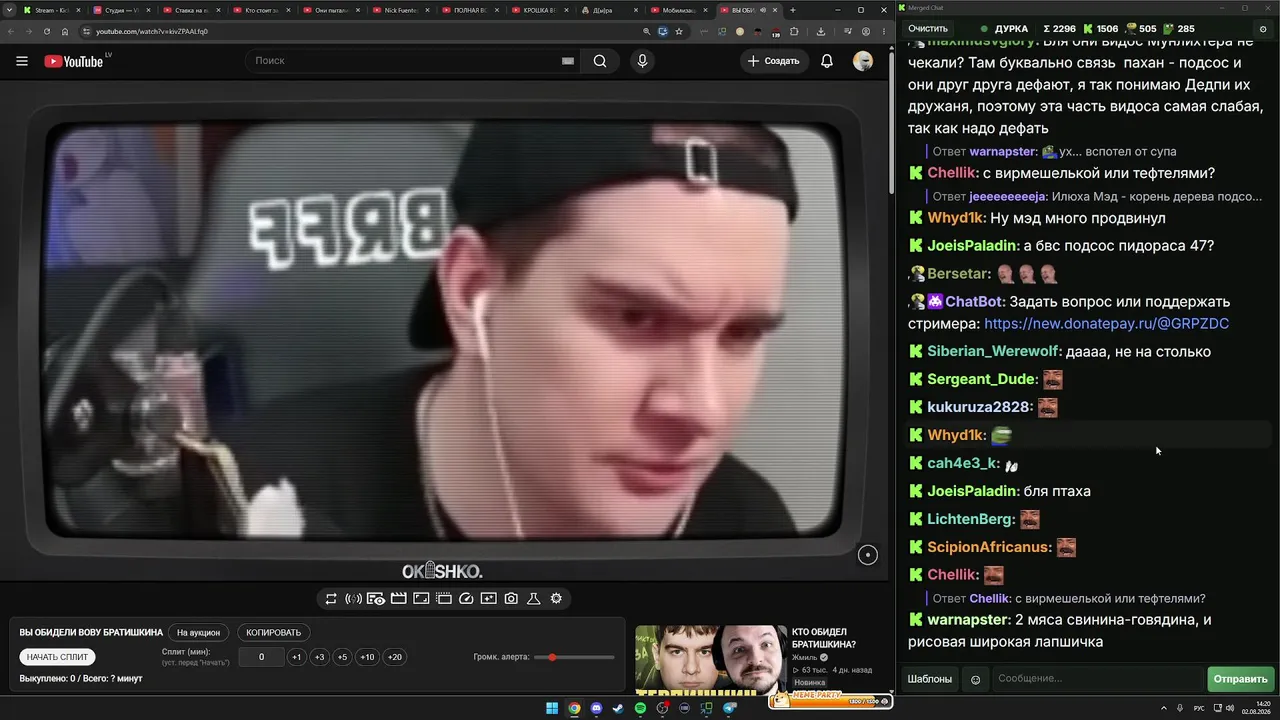1280x720 pixels.
Task: Click the YouTube search magnifier button
Action: coord(600,61)
